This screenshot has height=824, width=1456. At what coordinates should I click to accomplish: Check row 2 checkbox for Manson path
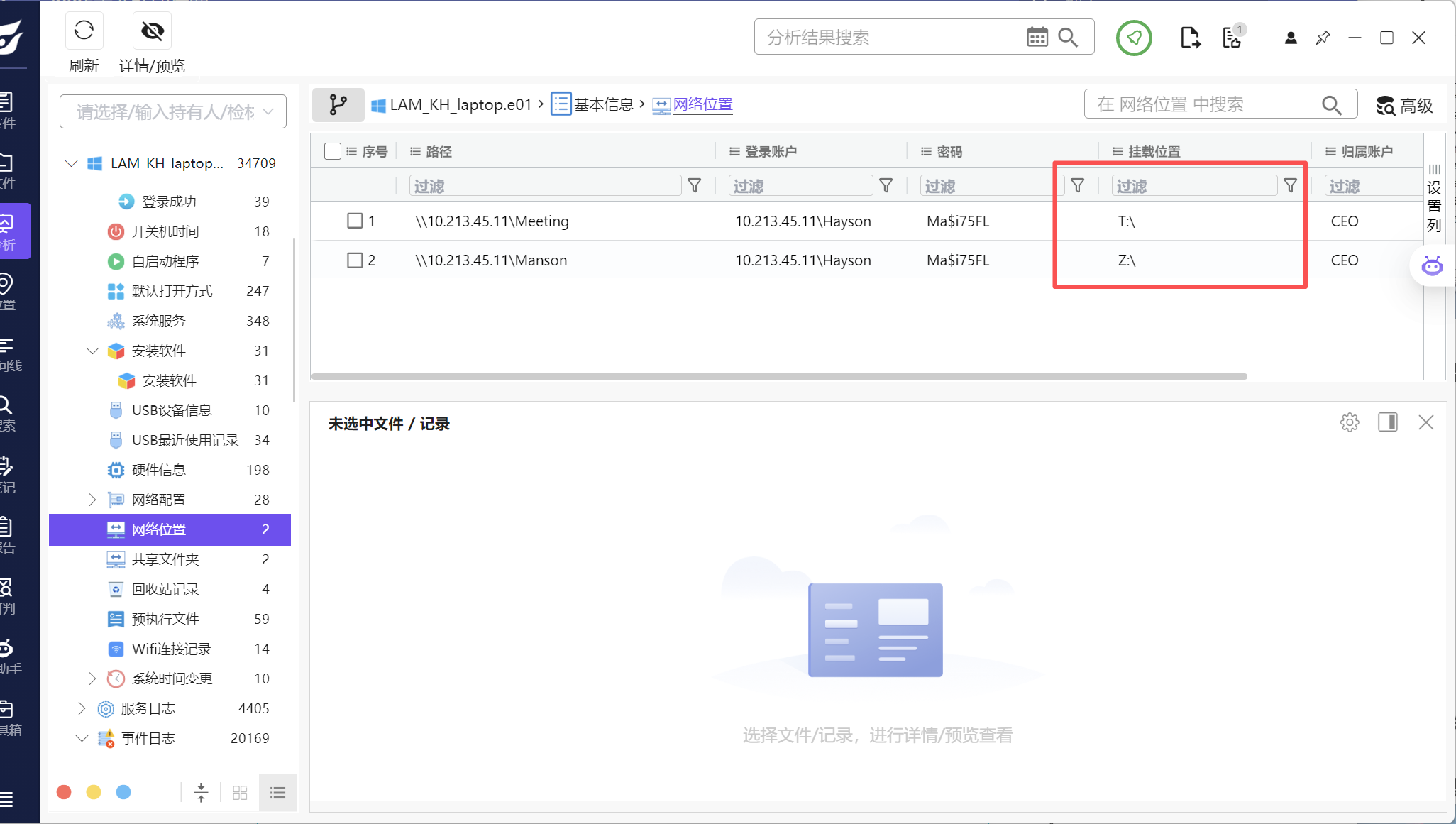point(355,260)
